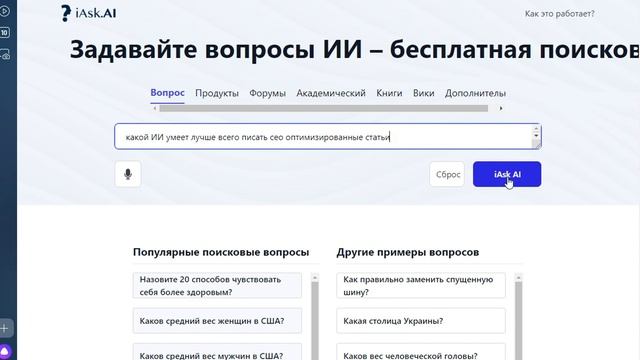Viewport: 640px width, 360px height.
Task: Select the Вопрос tab
Action: click(167, 93)
